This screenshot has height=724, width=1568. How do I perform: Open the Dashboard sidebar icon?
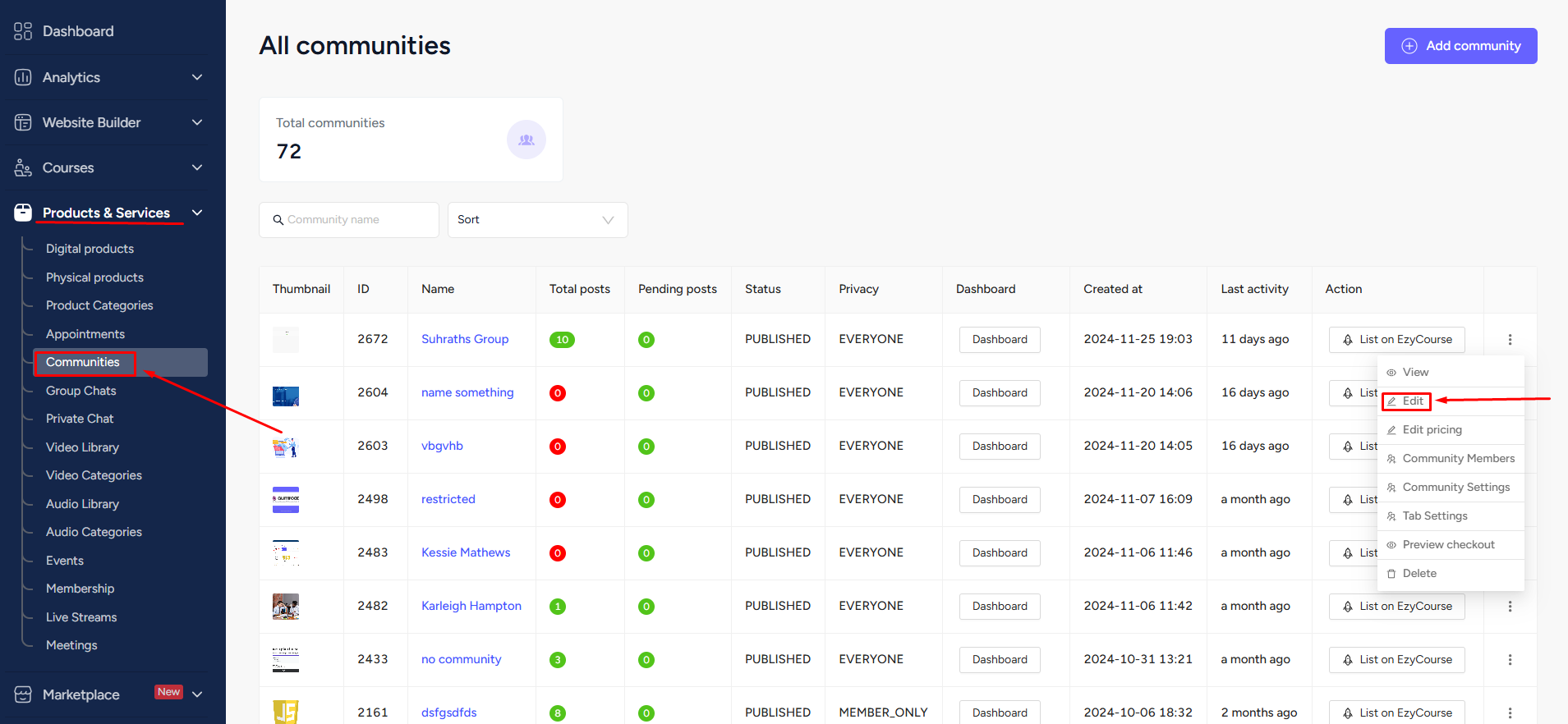pos(23,31)
